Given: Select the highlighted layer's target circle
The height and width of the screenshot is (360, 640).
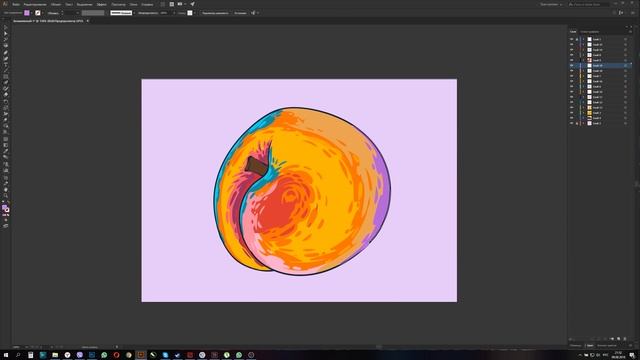Looking at the screenshot, I should 625,65.
